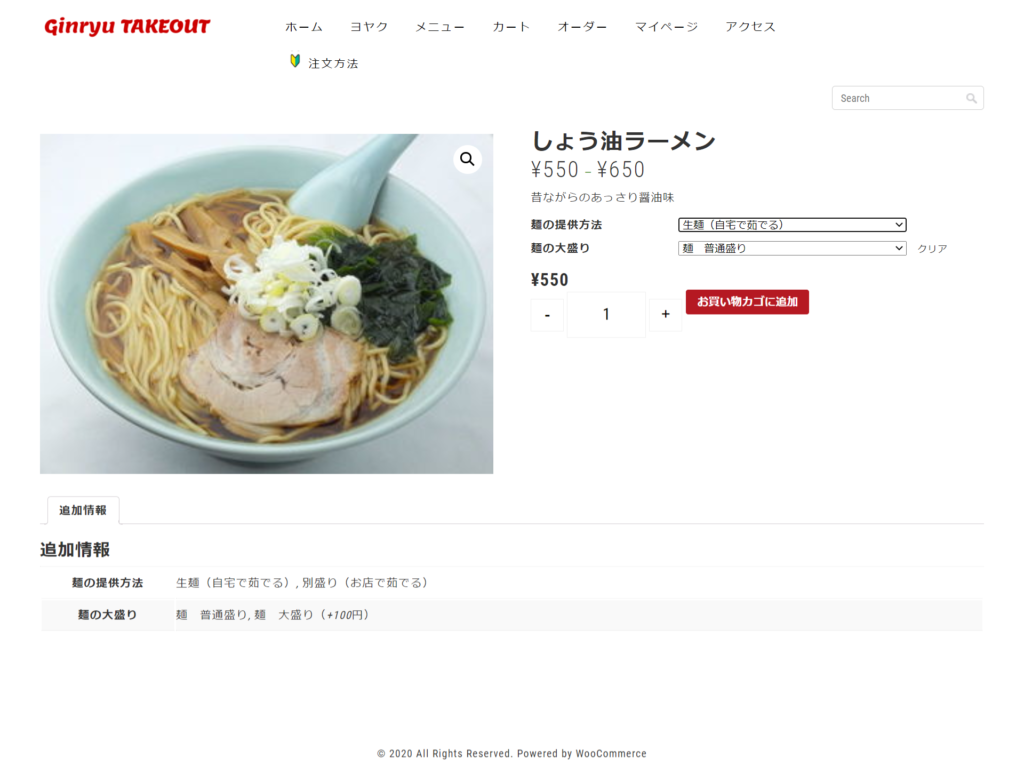This screenshot has height=782, width=1024.
Task: Open the カート navigation item
Action: [511, 27]
